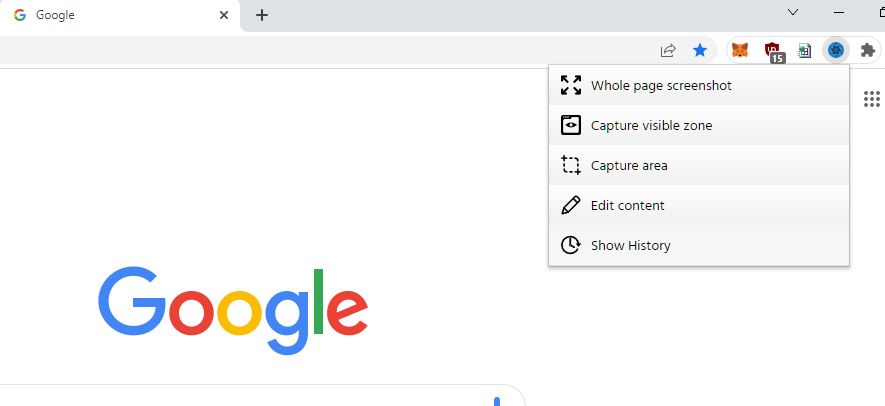This screenshot has height=406, width=885.
Task: Click the spreadsheet extension icon
Action: point(804,51)
